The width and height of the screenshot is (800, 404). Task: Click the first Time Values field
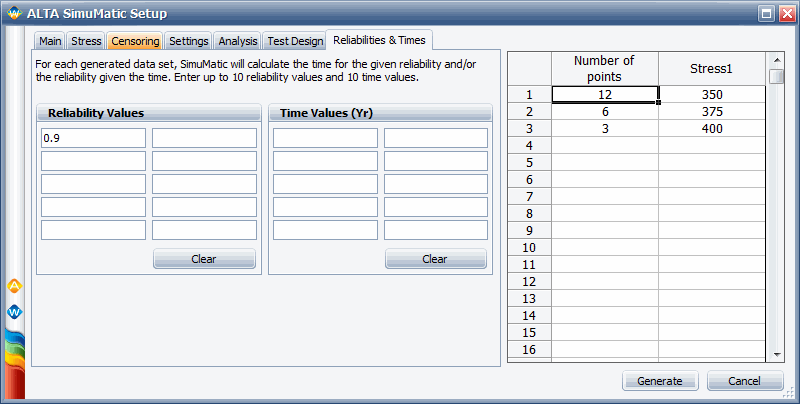pos(325,138)
